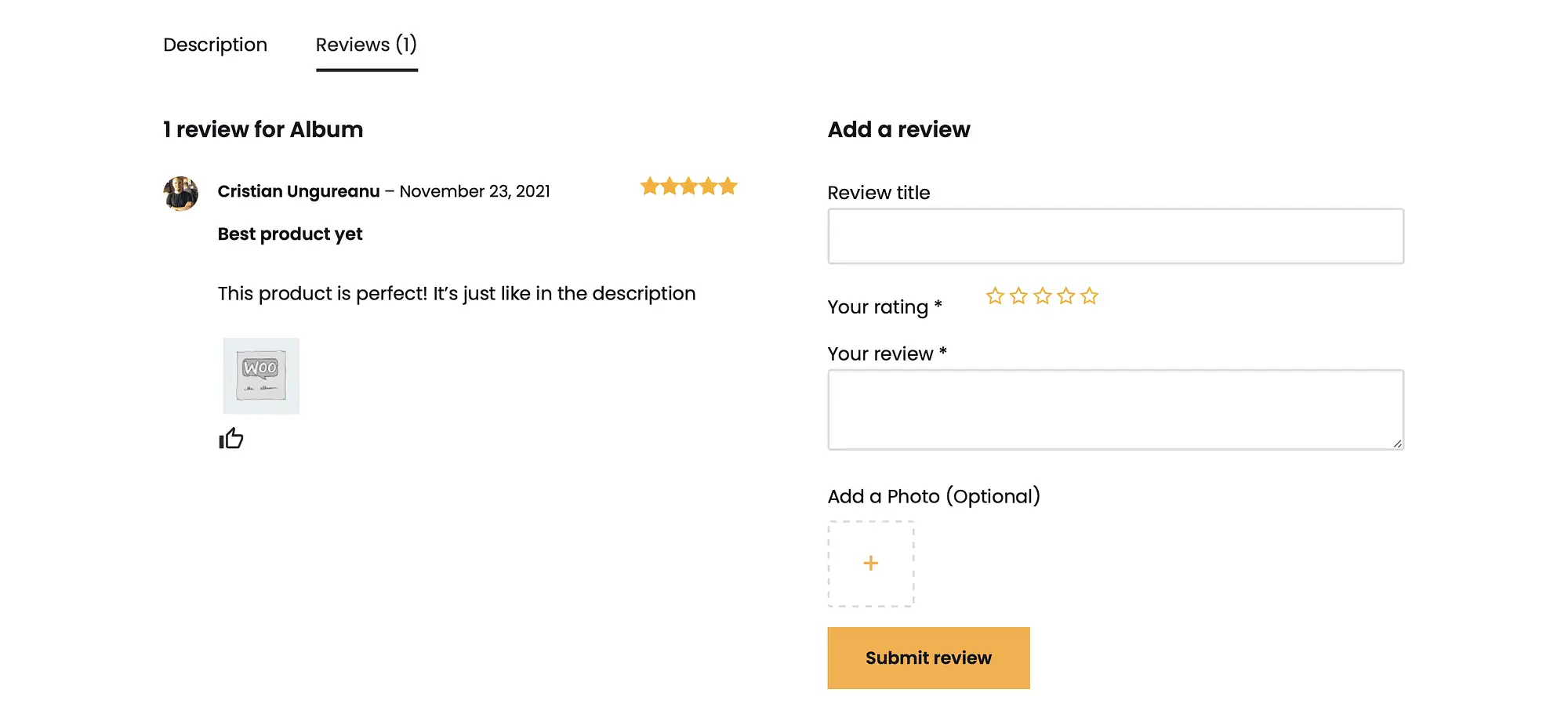Focus the Review title input field
The width and height of the screenshot is (1568, 725).
point(1116,236)
